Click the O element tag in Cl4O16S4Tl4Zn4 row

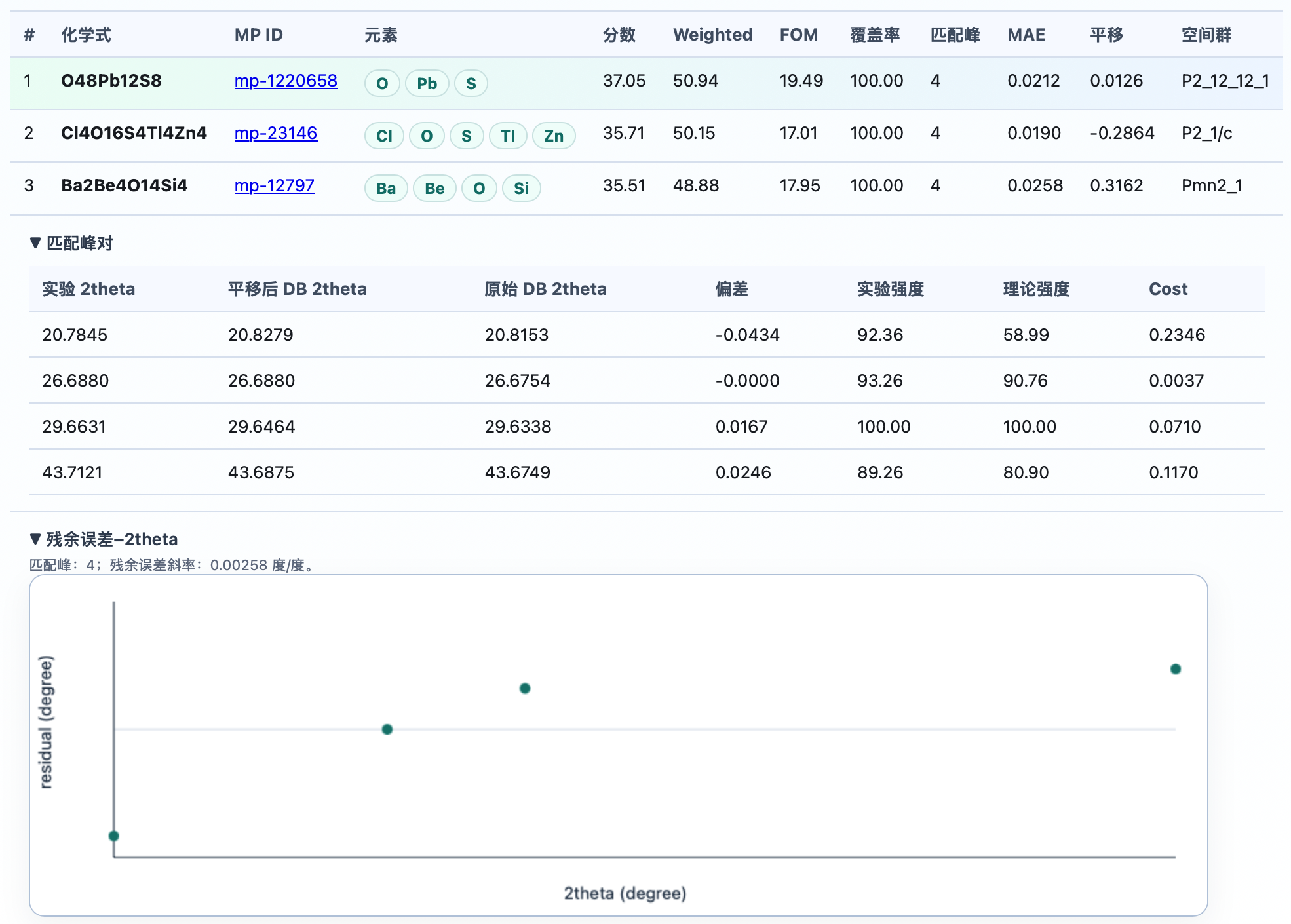point(427,136)
